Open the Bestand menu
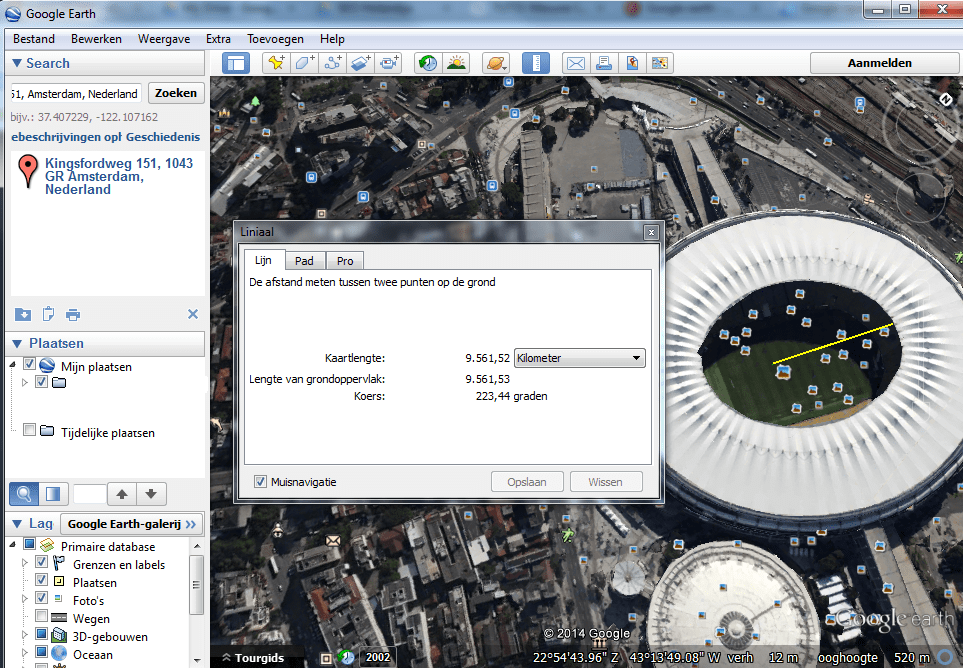963x668 pixels. pos(34,39)
